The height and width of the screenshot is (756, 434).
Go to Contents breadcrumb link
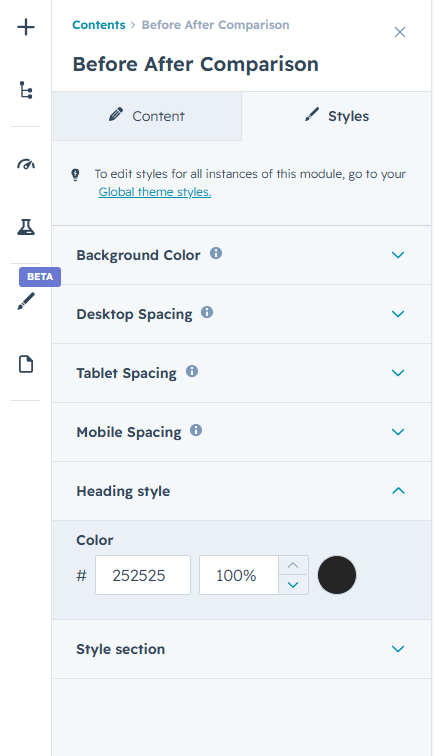click(x=99, y=25)
